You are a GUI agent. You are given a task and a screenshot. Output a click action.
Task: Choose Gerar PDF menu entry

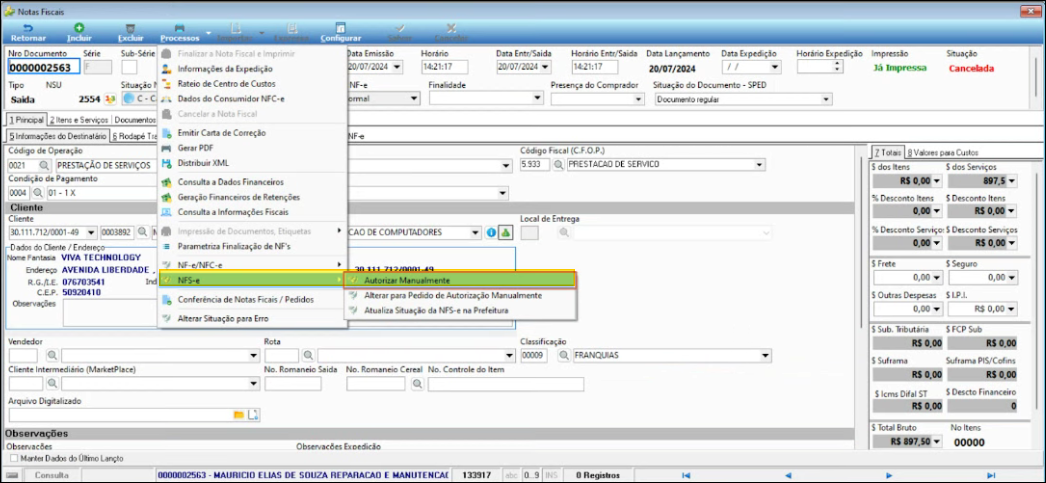click(252, 147)
